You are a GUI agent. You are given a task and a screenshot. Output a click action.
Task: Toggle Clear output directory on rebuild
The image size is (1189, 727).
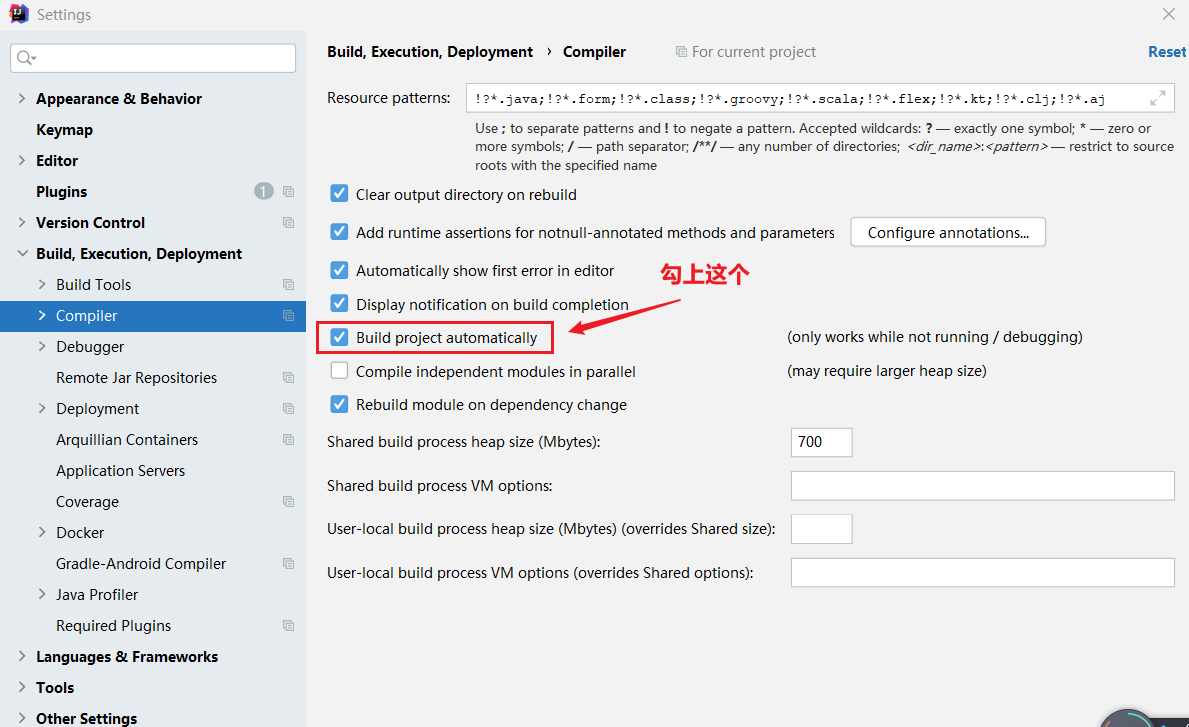tap(339, 194)
